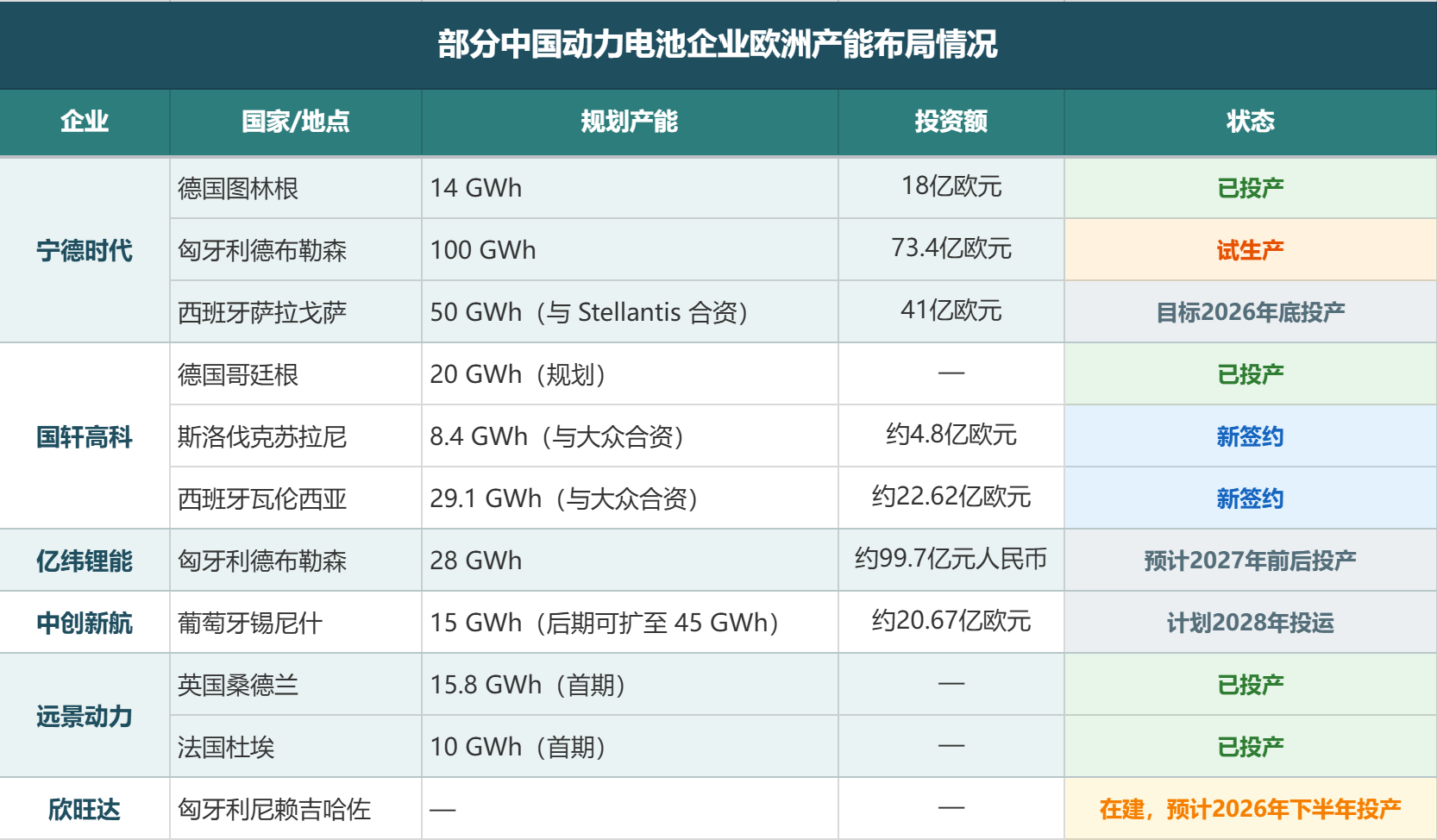Image resolution: width=1437 pixels, height=840 pixels.
Task: Select investment cell 约4.8亿欧元
Action: pyautogui.click(x=951, y=436)
